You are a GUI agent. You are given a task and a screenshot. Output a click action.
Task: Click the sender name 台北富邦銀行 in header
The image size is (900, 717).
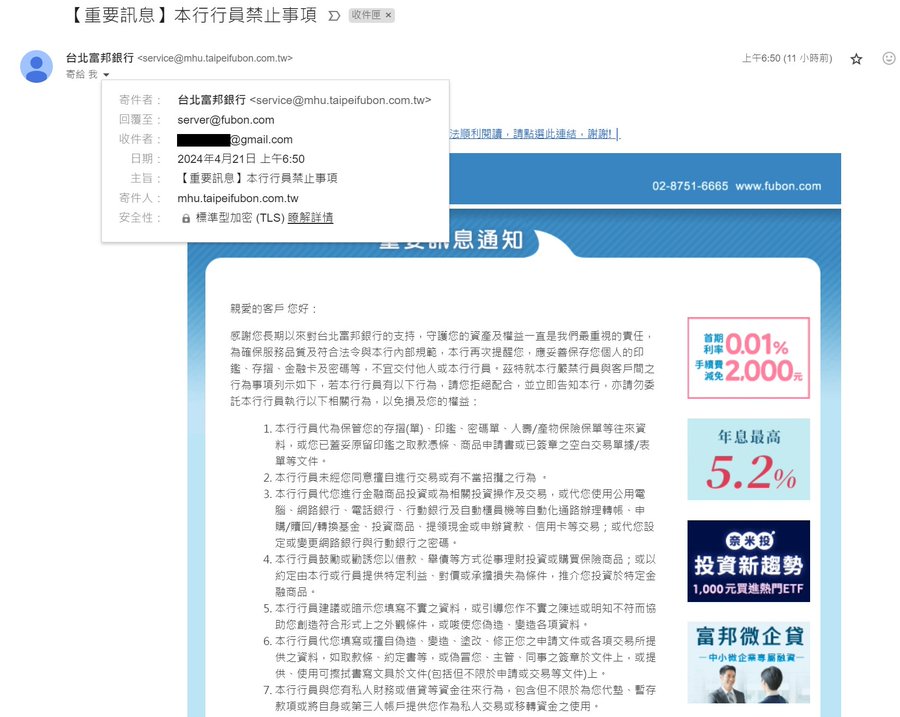coord(100,58)
